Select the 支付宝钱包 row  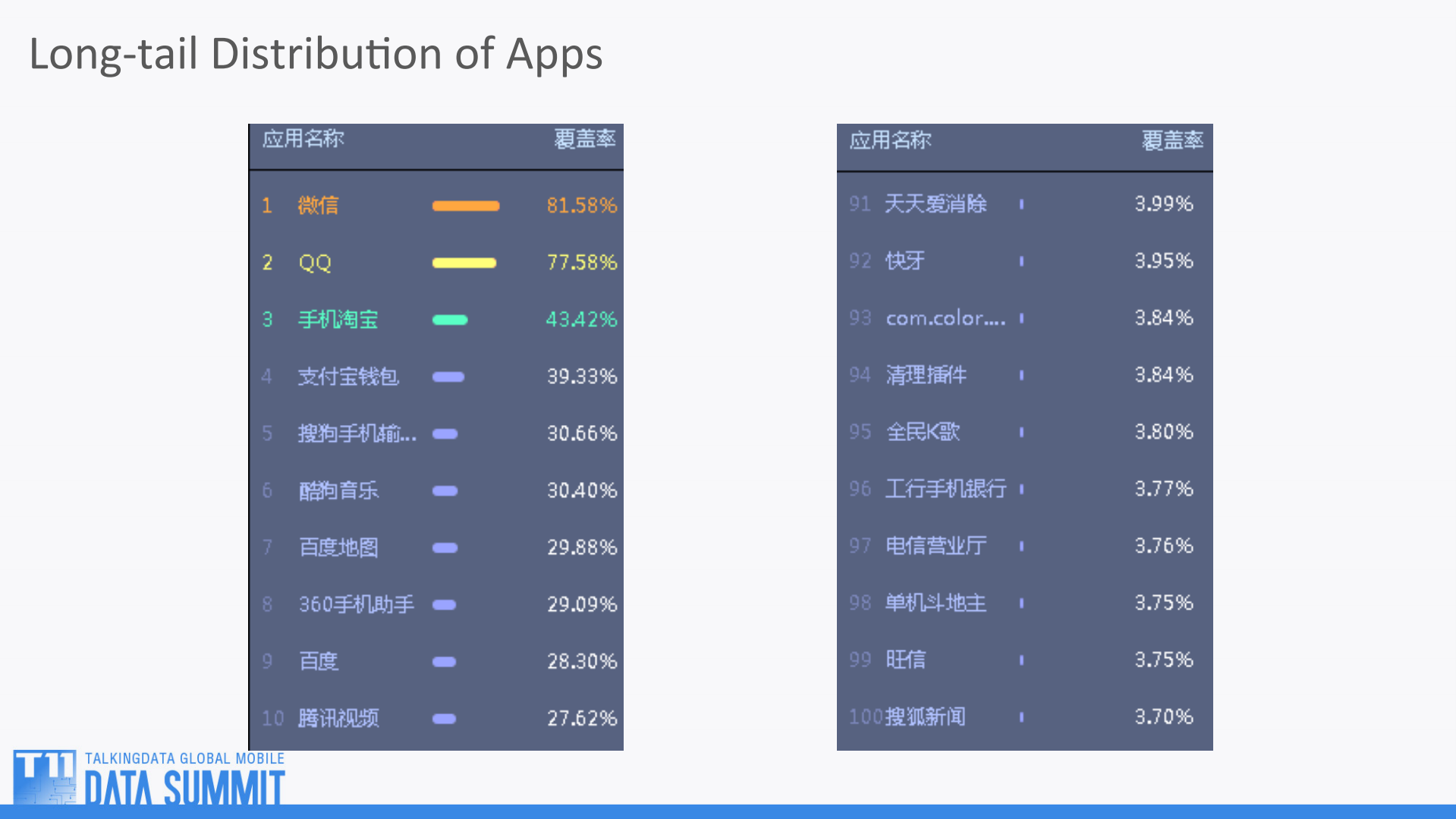click(x=347, y=376)
